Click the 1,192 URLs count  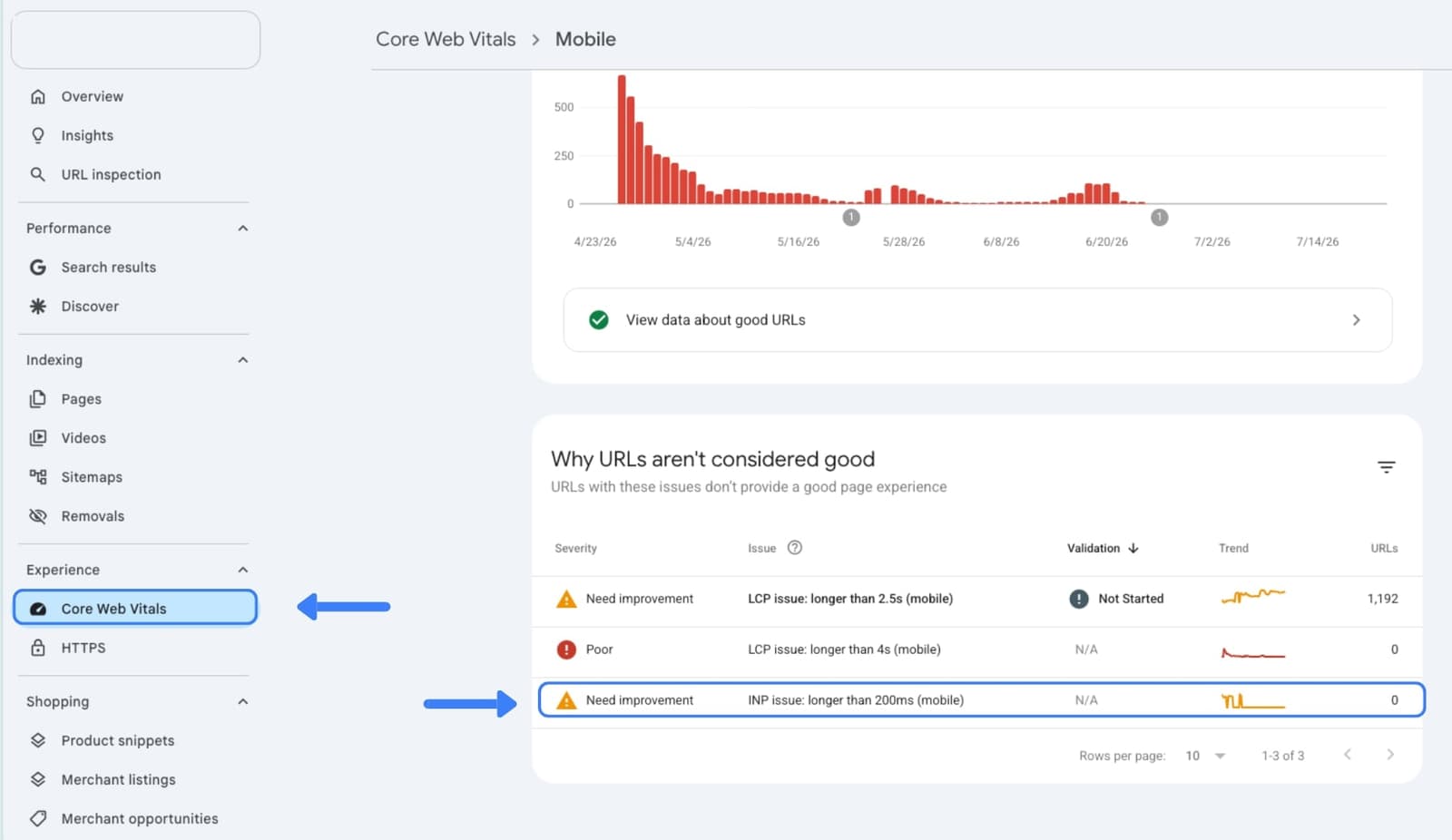[x=1382, y=599]
